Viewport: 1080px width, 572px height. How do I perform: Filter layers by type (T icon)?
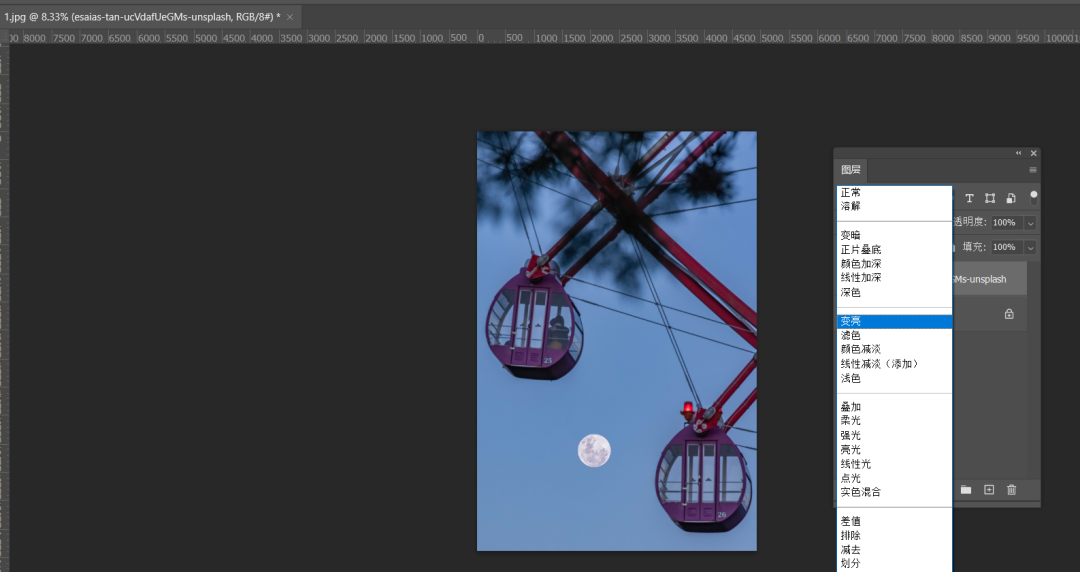[969, 198]
